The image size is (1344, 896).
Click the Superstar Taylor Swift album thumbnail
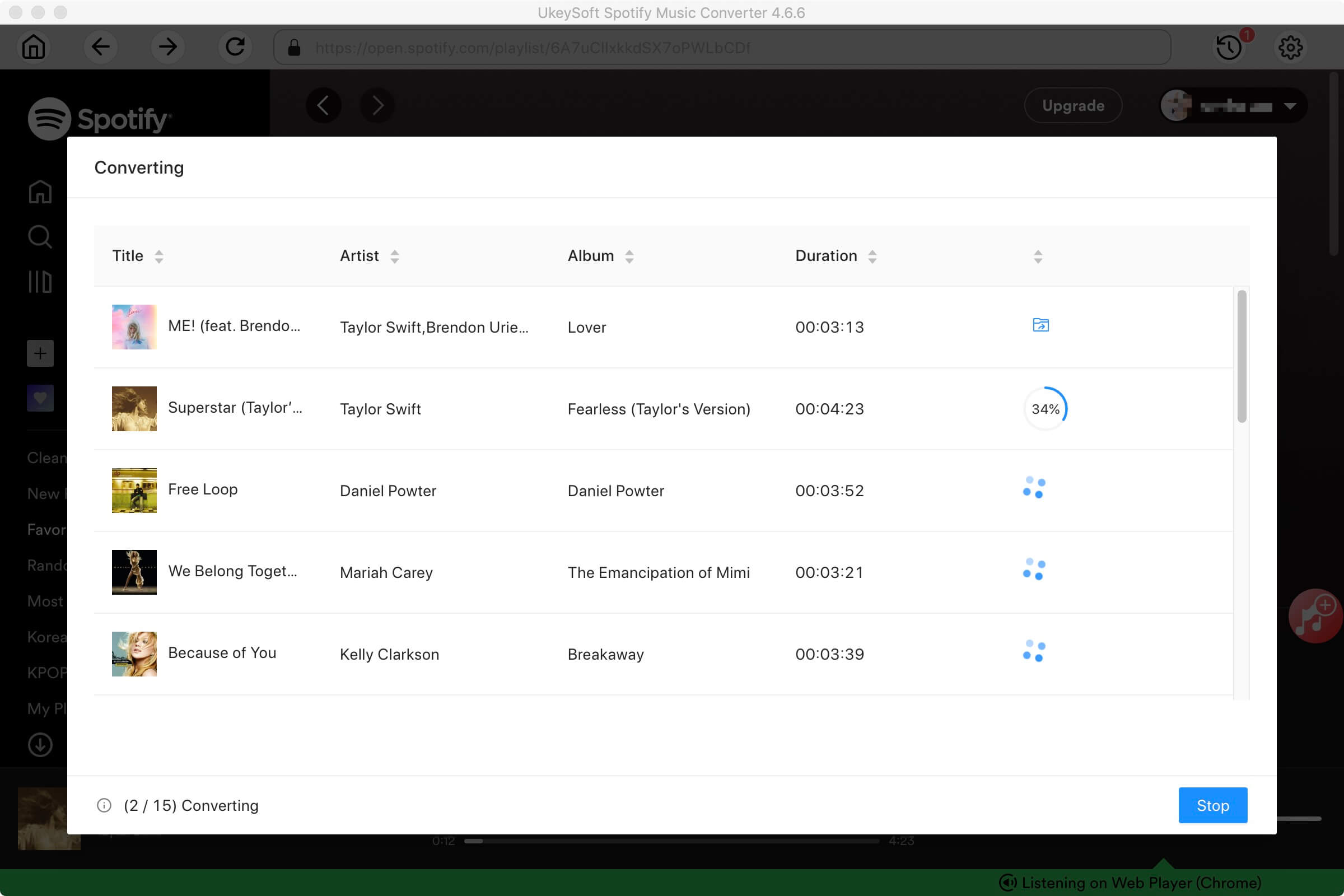pyautogui.click(x=133, y=409)
